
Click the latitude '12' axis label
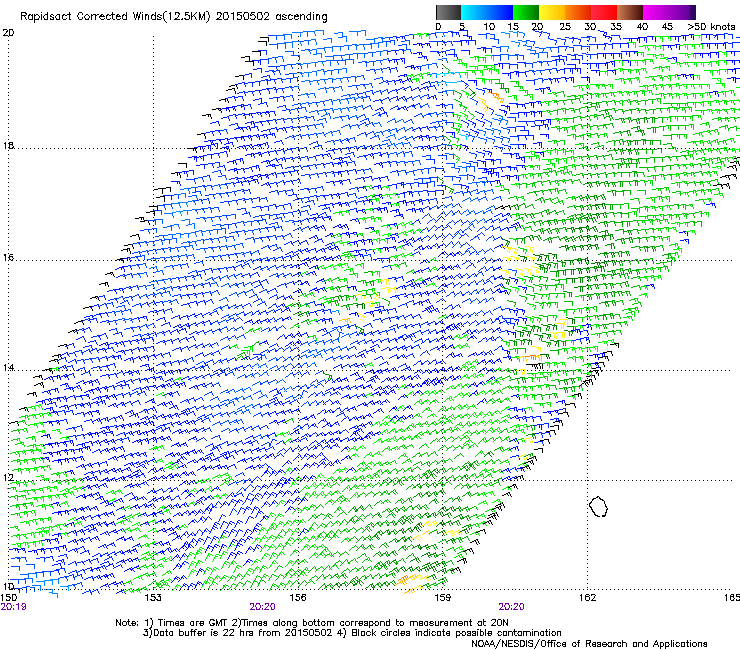[8, 477]
